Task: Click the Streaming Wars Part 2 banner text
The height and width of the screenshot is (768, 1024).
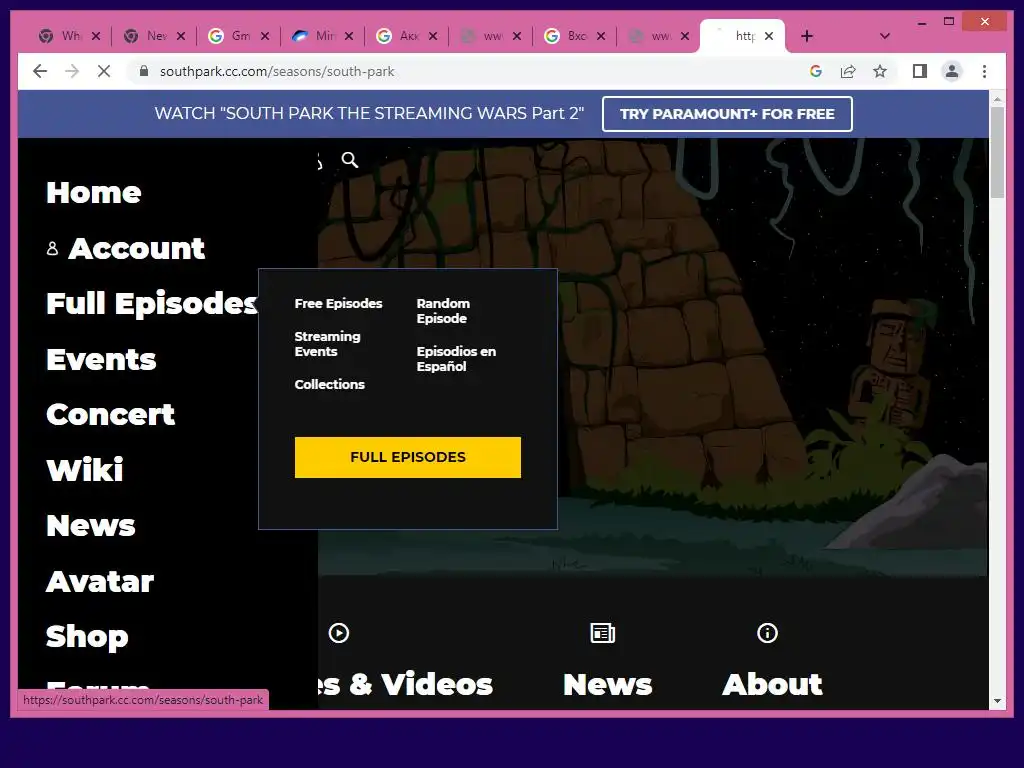Action: tap(369, 114)
